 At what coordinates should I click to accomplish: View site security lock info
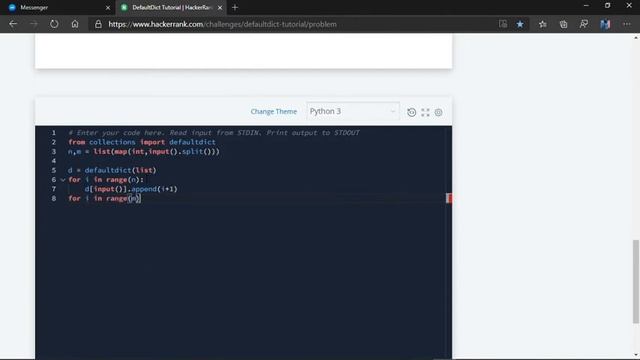(98, 24)
